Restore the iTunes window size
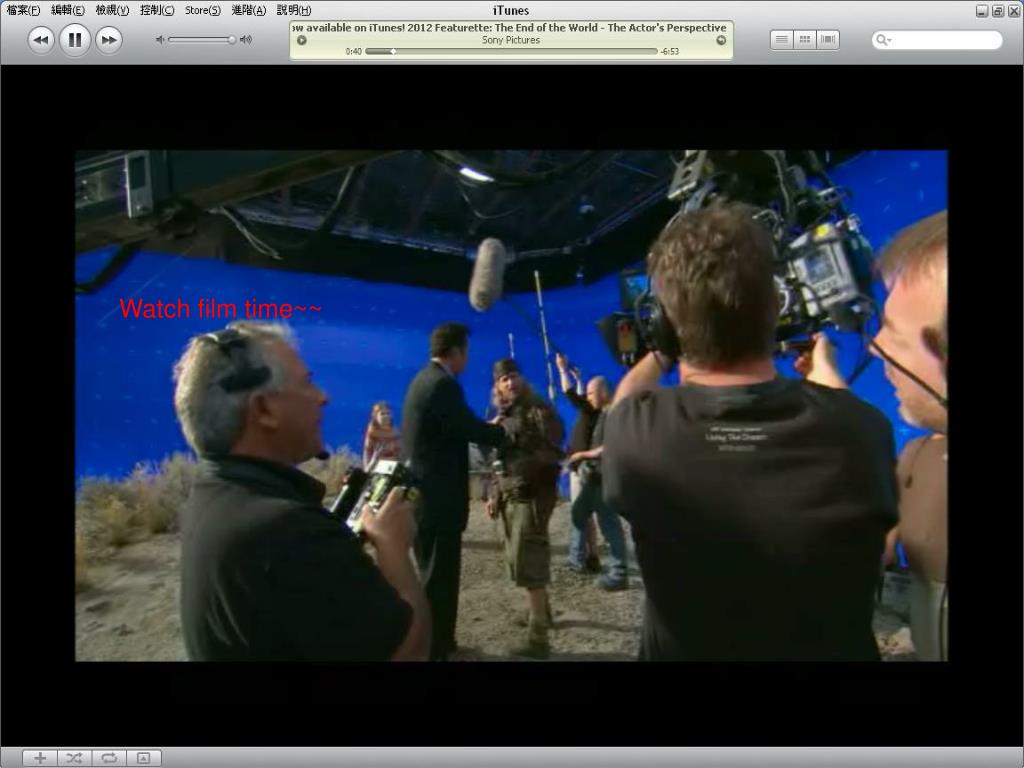 (998, 10)
